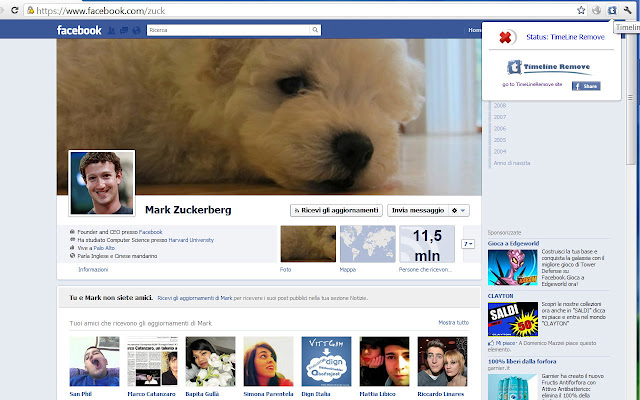Open Facebook notifications globe icon
The image size is (640, 400).
136,30
